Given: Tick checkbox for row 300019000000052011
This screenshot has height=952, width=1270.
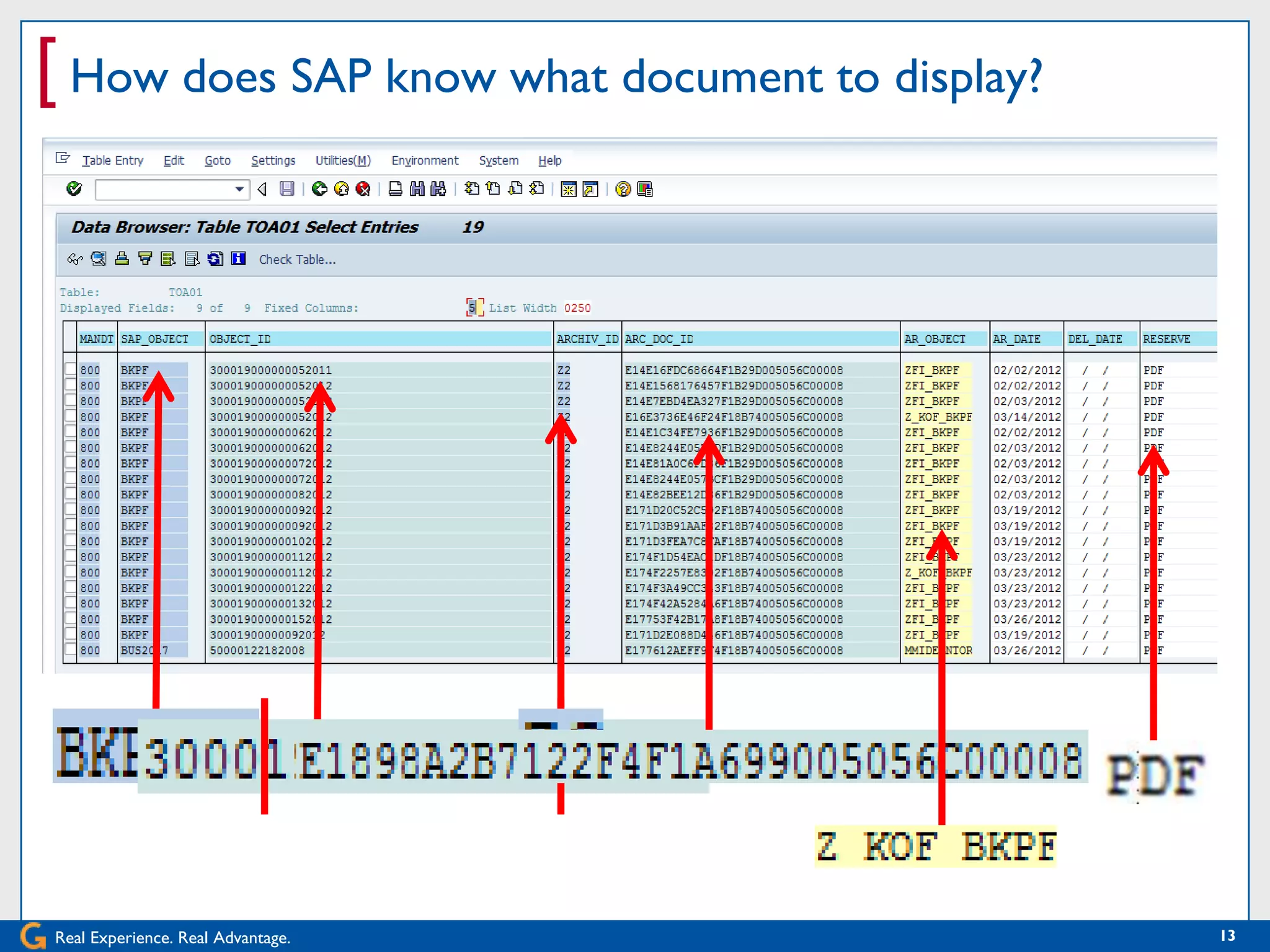Looking at the screenshot, I should pos(71,369).
